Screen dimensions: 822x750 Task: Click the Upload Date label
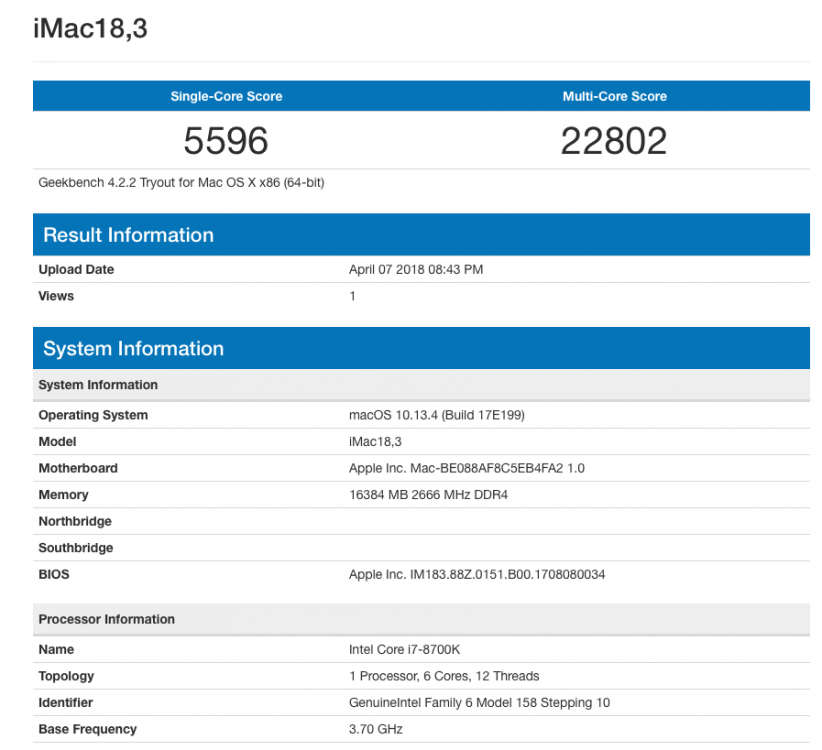coord(76,269)
